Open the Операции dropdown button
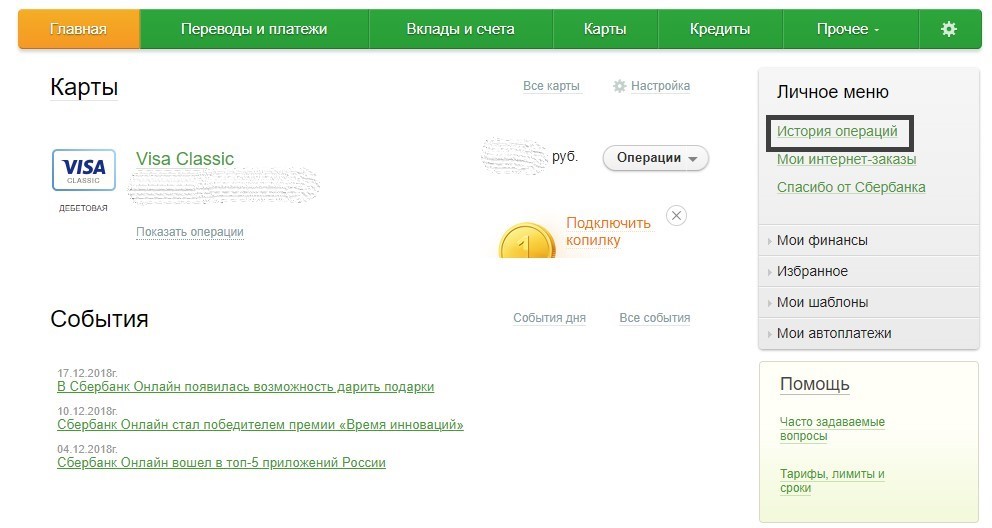This screenshot has width=992, height=528. 655,158
